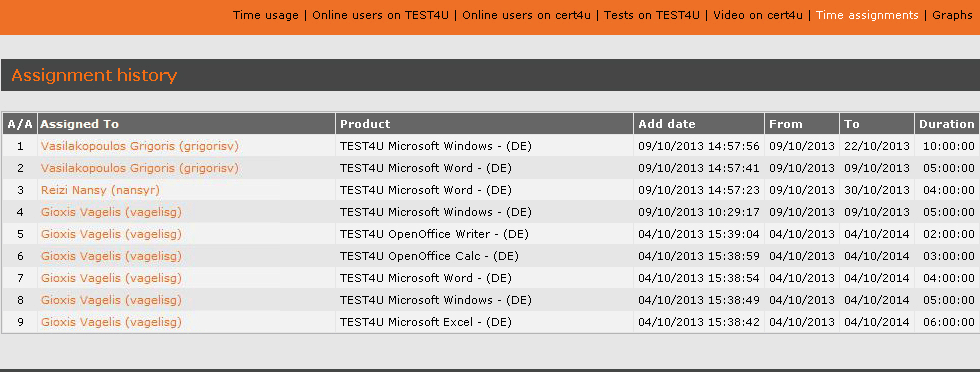Open Online users on cert4u
The width and height of the screenshot is (980, 372).
(x=526, y=15)
